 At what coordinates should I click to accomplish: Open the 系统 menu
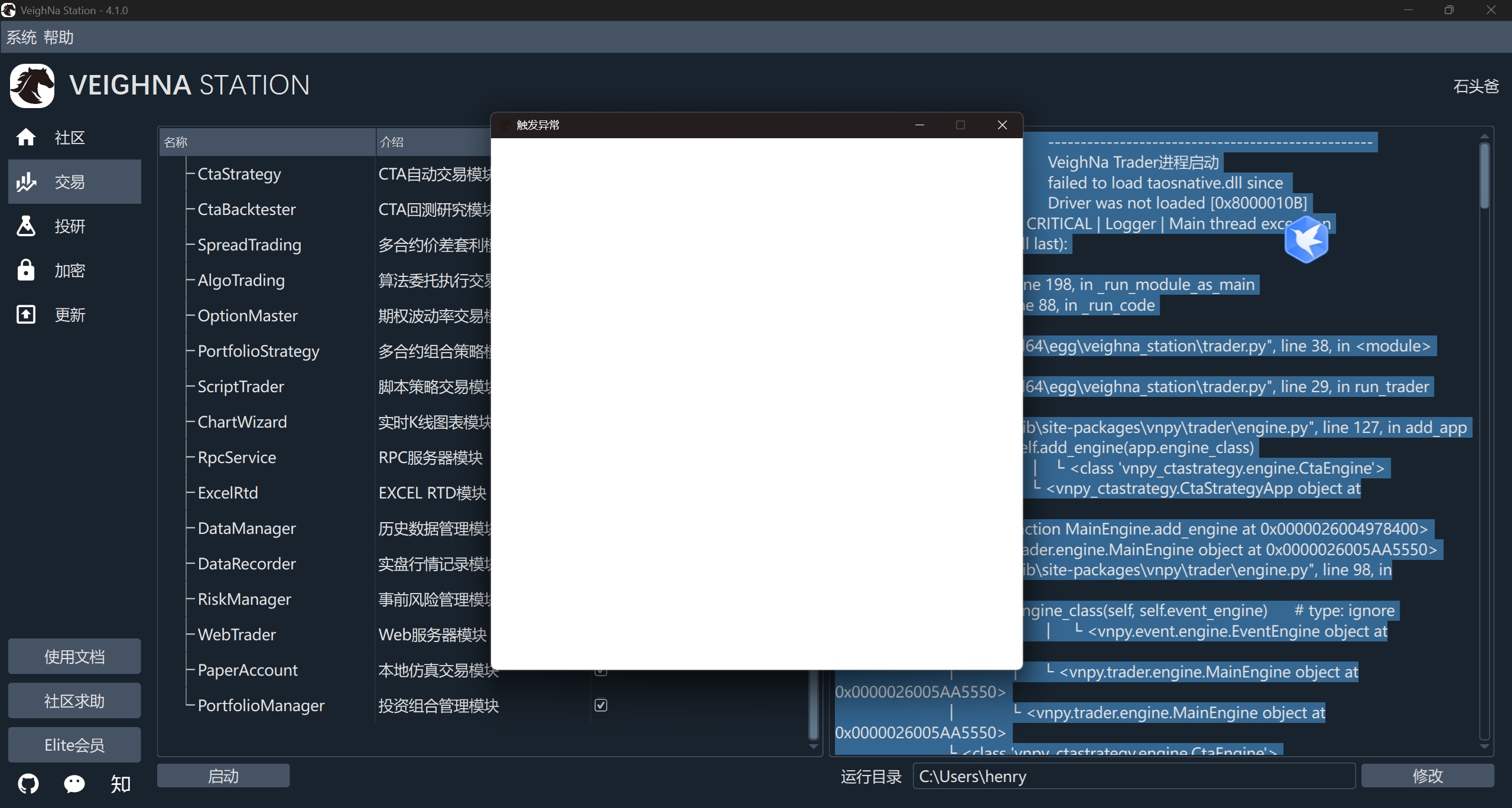(x=21, y=37)
